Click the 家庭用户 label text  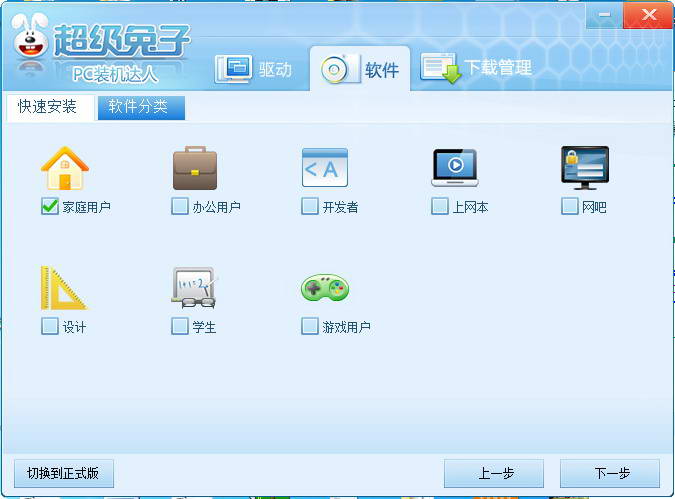point(87,207)
